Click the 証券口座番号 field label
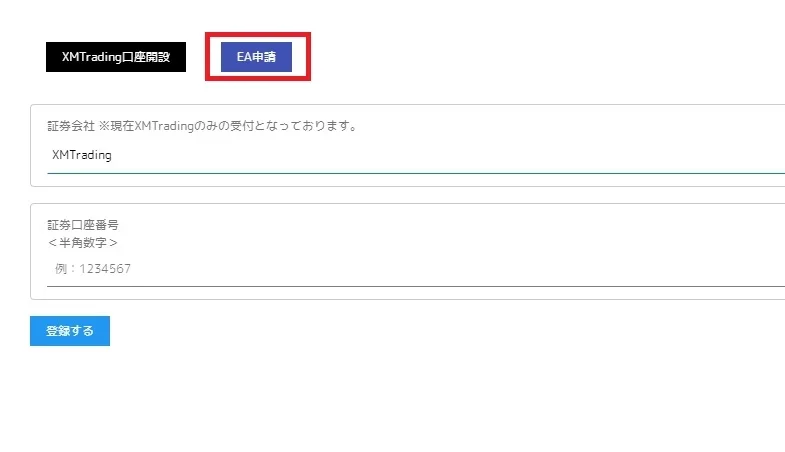The image size is (785, 452). point(83,225)
